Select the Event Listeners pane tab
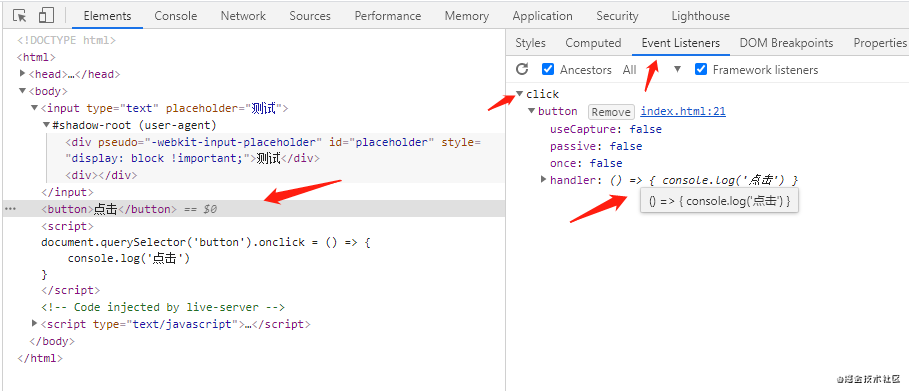 [681, 43]
